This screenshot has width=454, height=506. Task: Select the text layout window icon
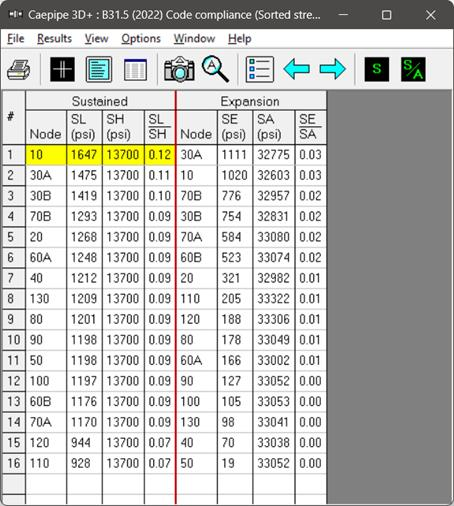coord(99,69)
